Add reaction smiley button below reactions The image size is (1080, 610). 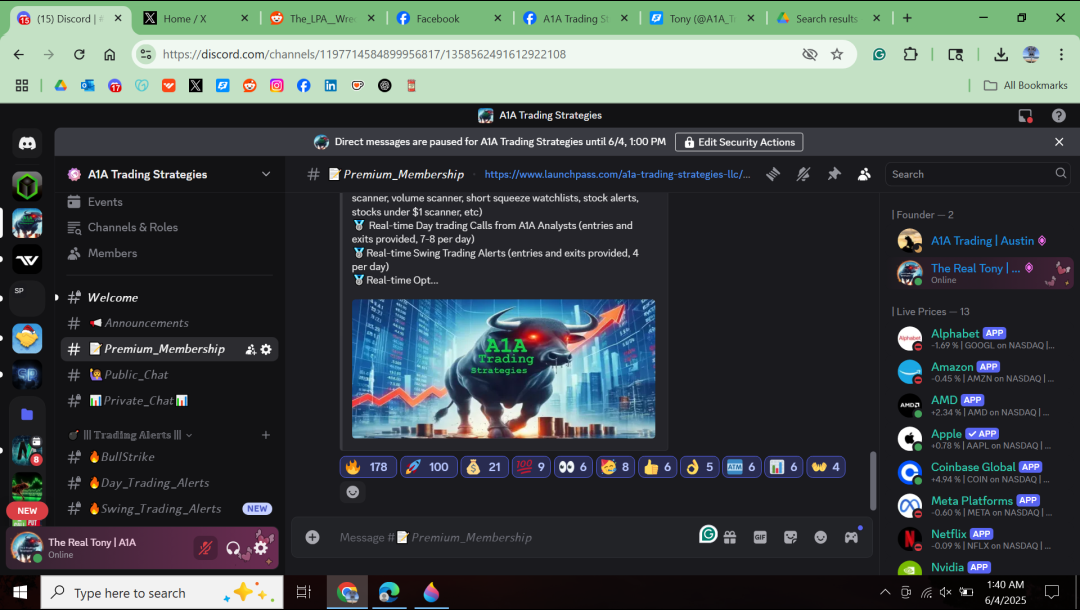point(353,492)
